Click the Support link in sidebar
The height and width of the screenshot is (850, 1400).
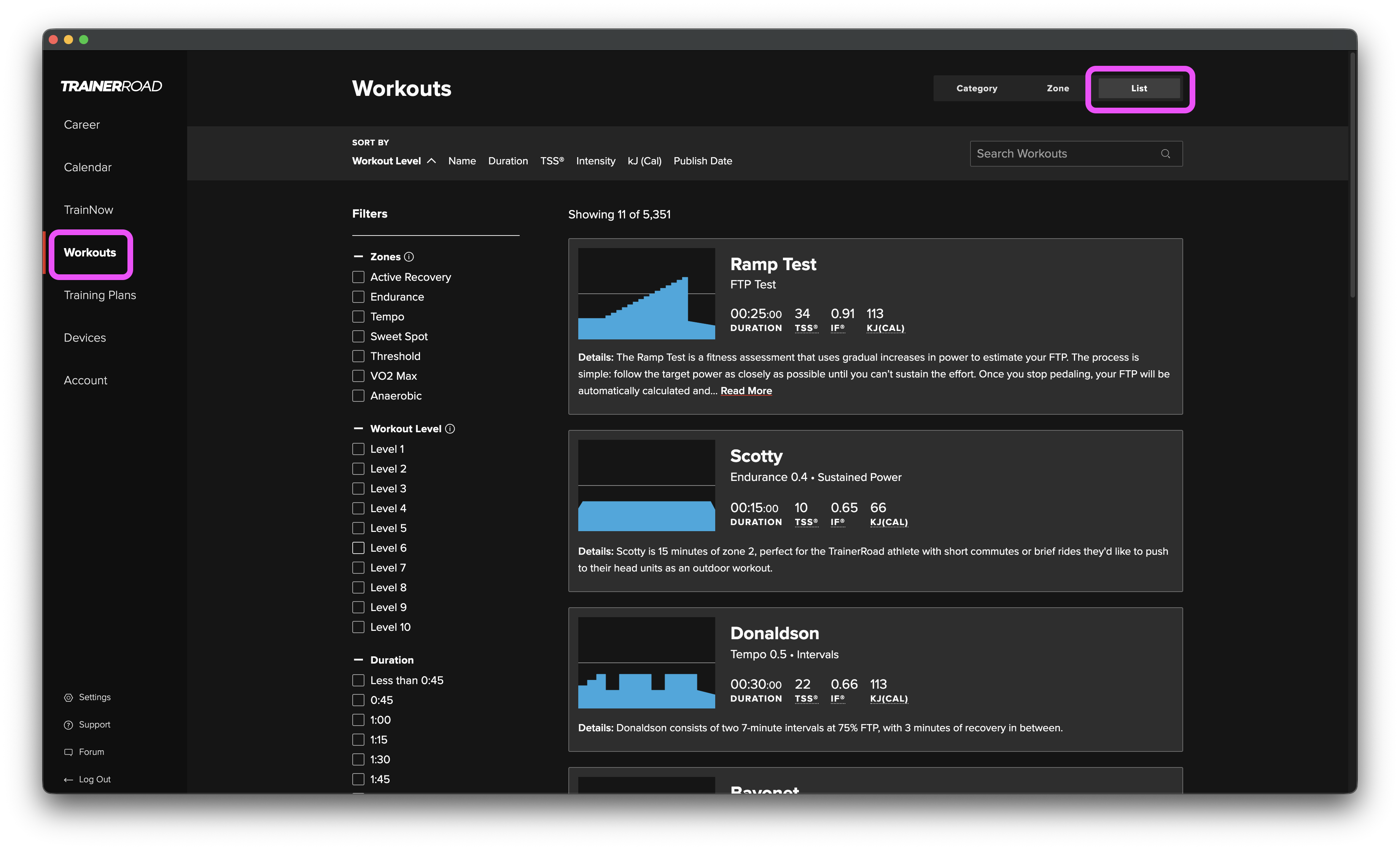click(94, 724)
